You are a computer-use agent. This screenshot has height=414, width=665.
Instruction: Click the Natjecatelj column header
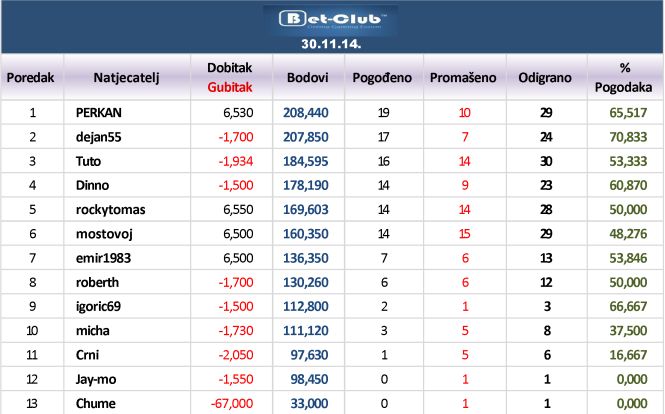pyautogui.click(x=126, y=78)
